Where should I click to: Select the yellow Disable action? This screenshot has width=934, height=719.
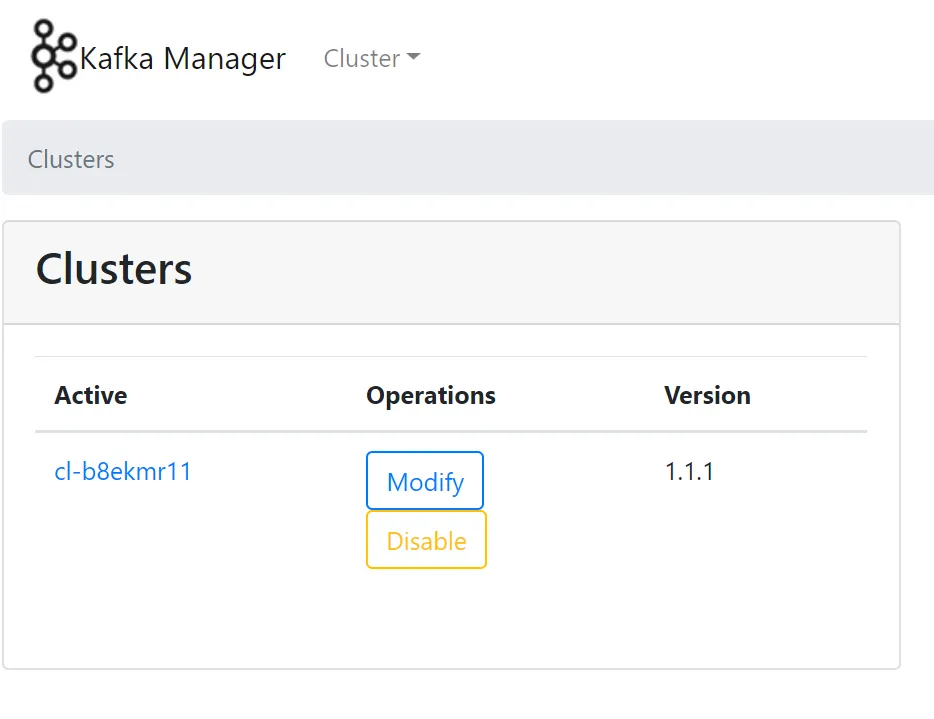click(x=426, y=540)
